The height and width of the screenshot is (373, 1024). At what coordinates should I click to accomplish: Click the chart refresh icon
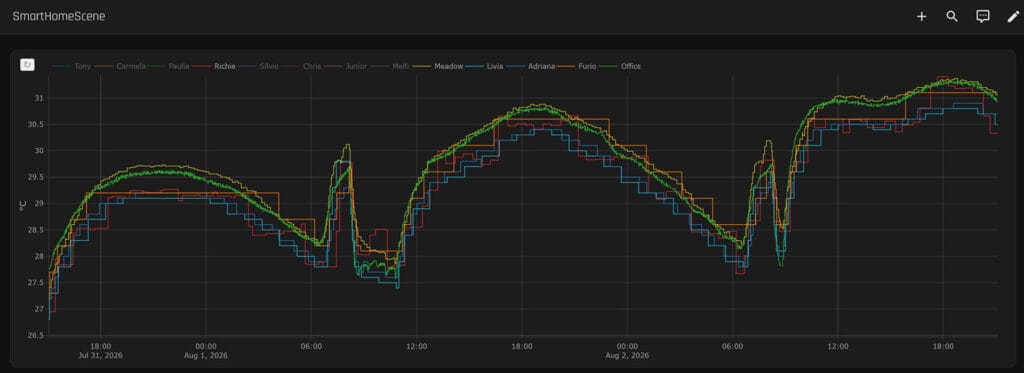point(27,65)
